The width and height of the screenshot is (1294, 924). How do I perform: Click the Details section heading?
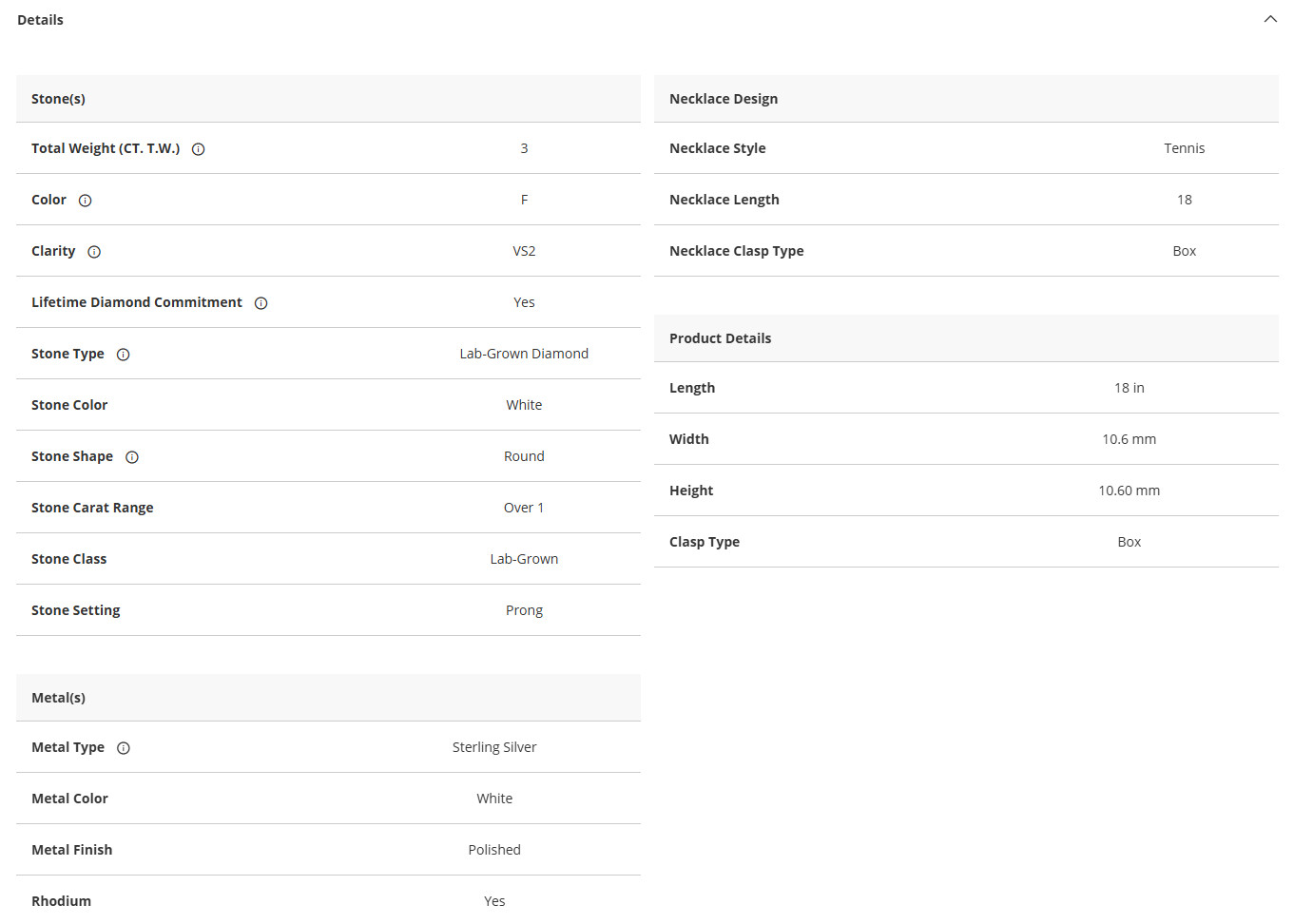pos(40,20)
